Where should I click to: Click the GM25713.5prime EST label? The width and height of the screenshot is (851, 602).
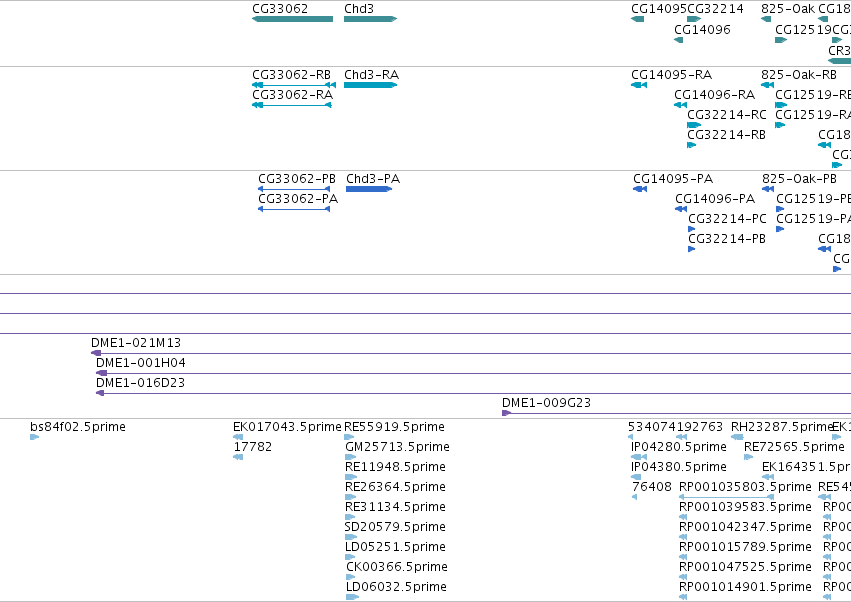[397, 447]
